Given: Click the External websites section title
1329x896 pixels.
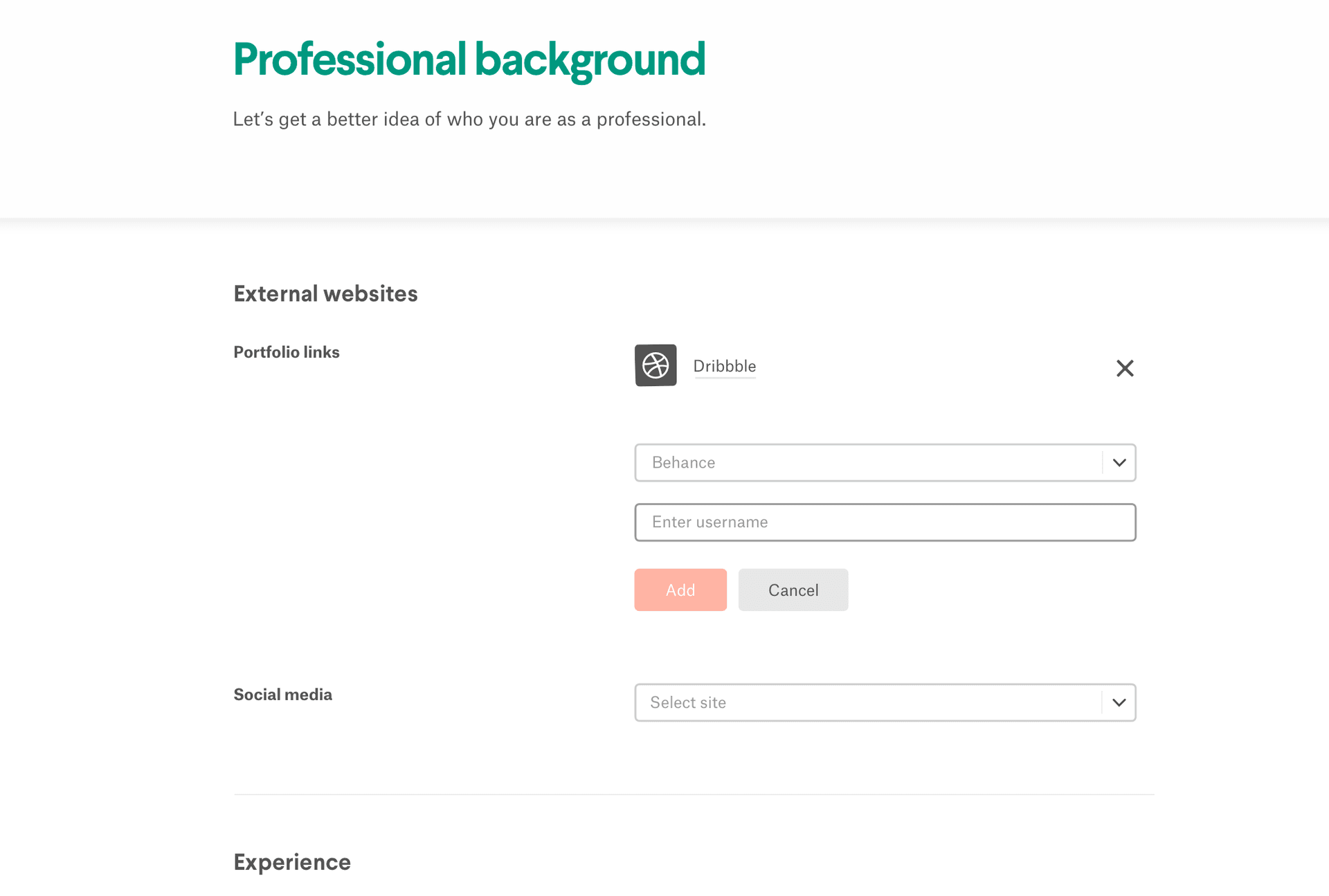Looking at the screenshot, I should coord(325,293).
